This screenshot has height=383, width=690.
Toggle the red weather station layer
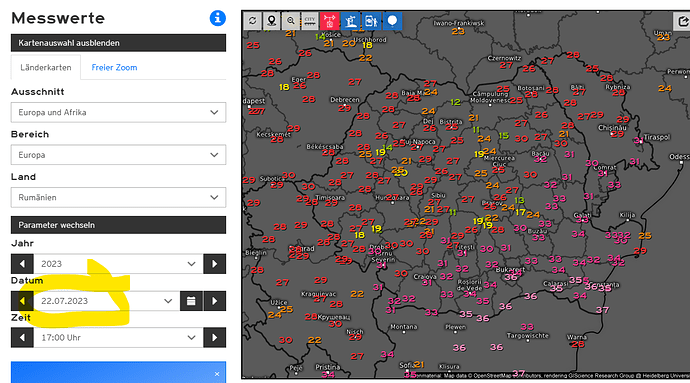coord(329,21)
